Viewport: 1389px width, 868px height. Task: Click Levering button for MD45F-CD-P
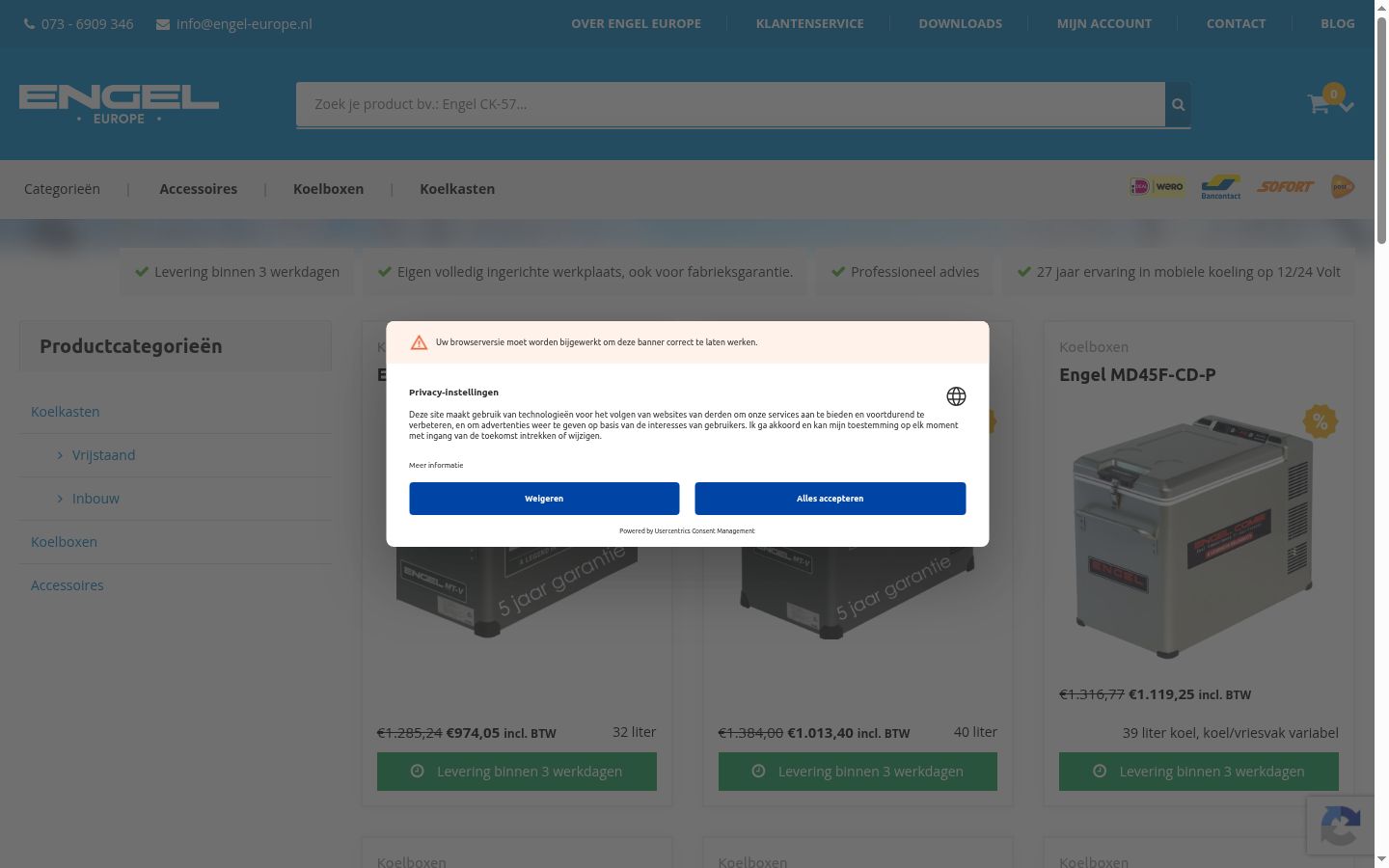tap(1199, 772)
